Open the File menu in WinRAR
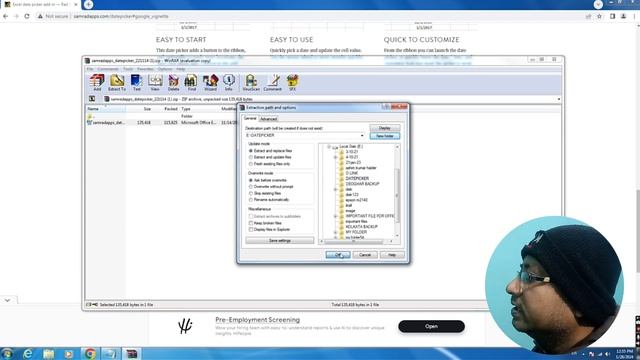640x360 pixels. pyautogui.click(x=90, y=69)
